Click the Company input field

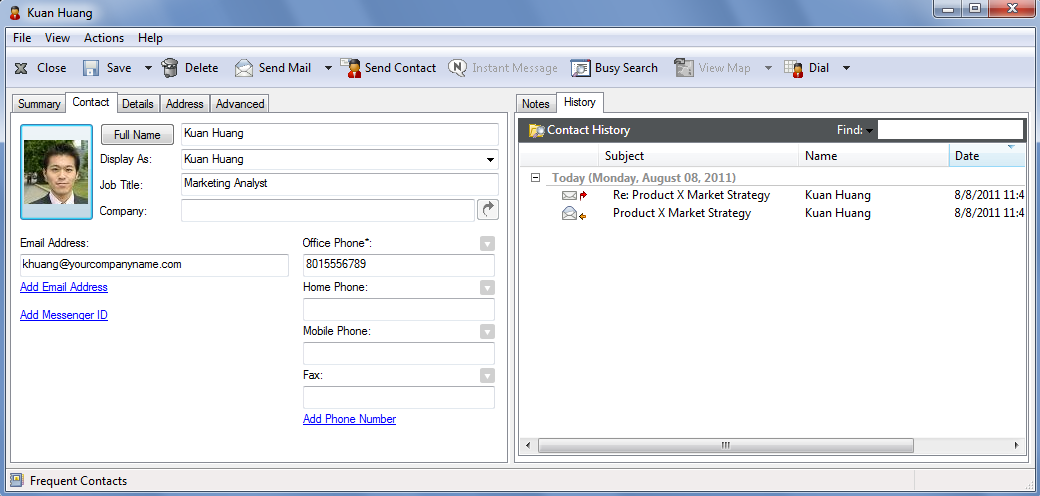(x=328, y=210)
